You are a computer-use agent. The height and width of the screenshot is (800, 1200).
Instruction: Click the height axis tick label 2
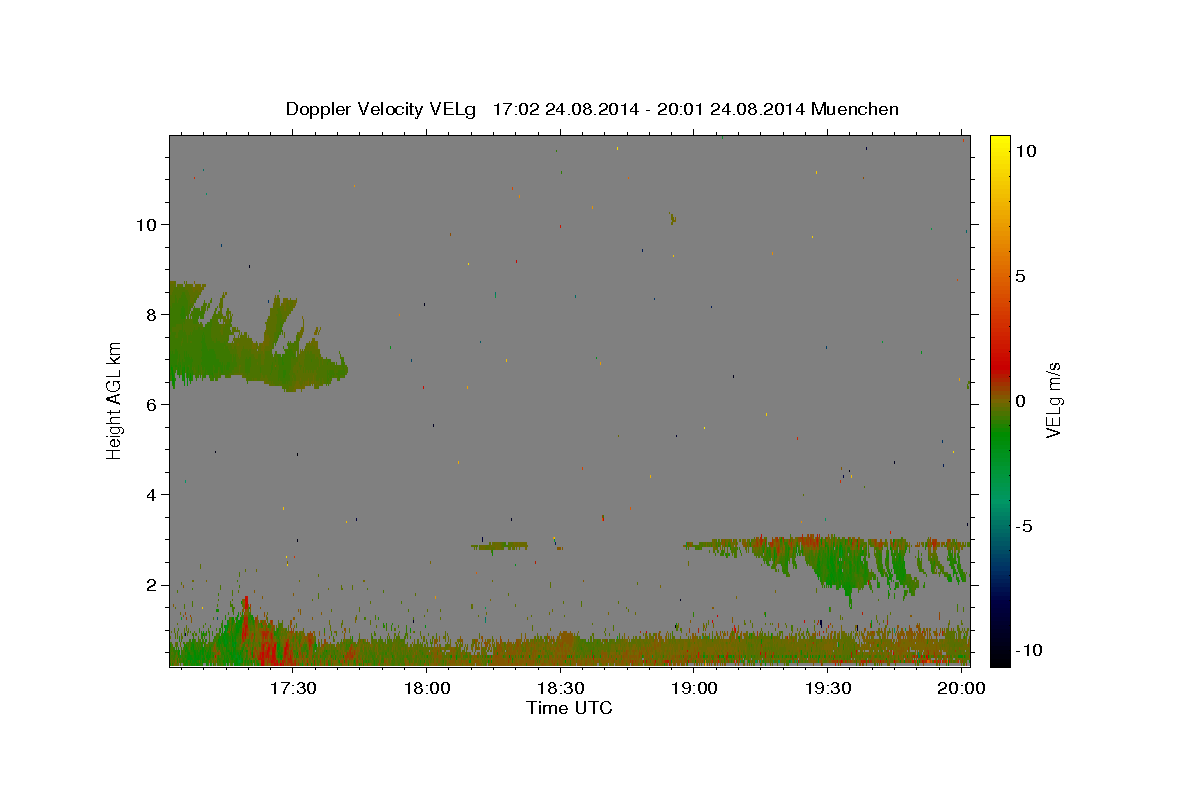click(x=152, y=585)
